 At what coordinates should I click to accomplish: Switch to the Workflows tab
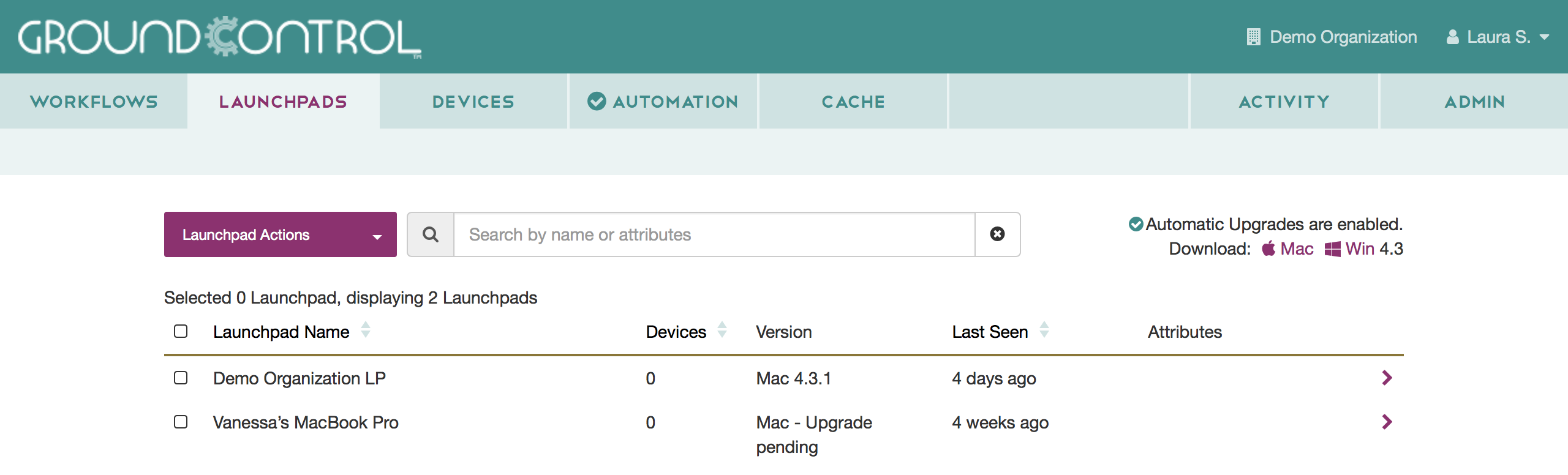tap(94, 102)
